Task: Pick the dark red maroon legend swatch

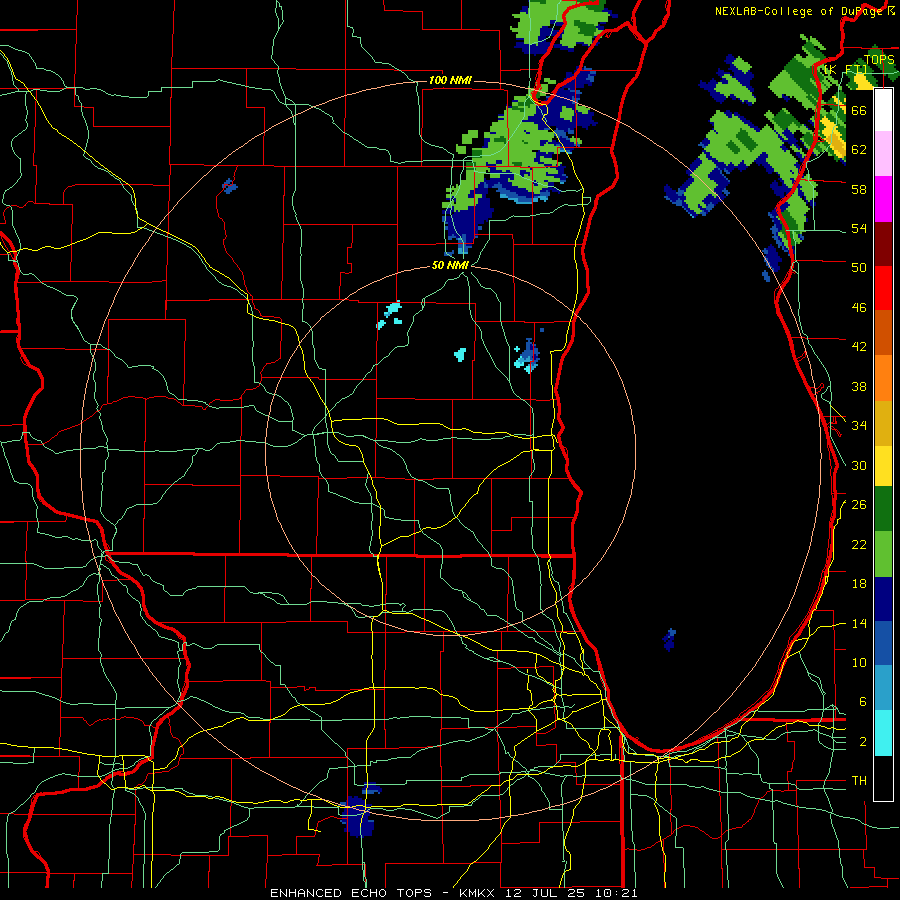Action: pyautogui.click(x=883, y=244)
